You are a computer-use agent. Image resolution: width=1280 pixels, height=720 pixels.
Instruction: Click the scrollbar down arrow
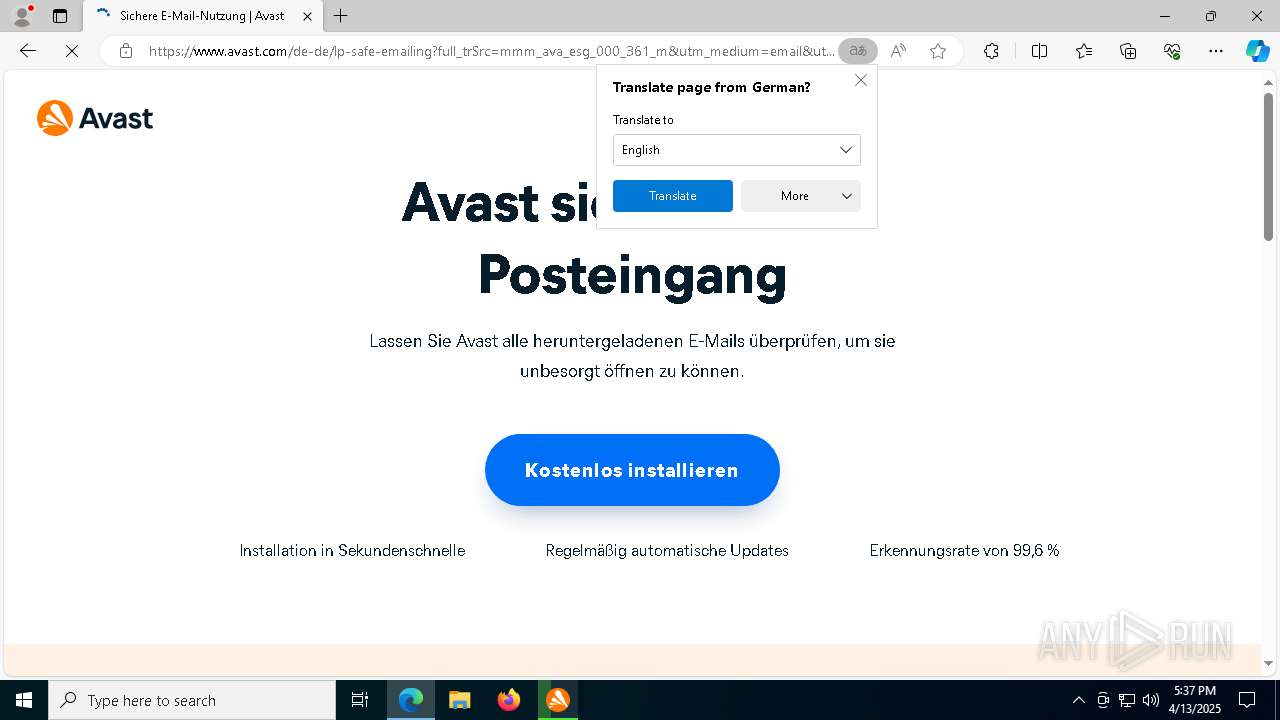[x=1268, y=664]
